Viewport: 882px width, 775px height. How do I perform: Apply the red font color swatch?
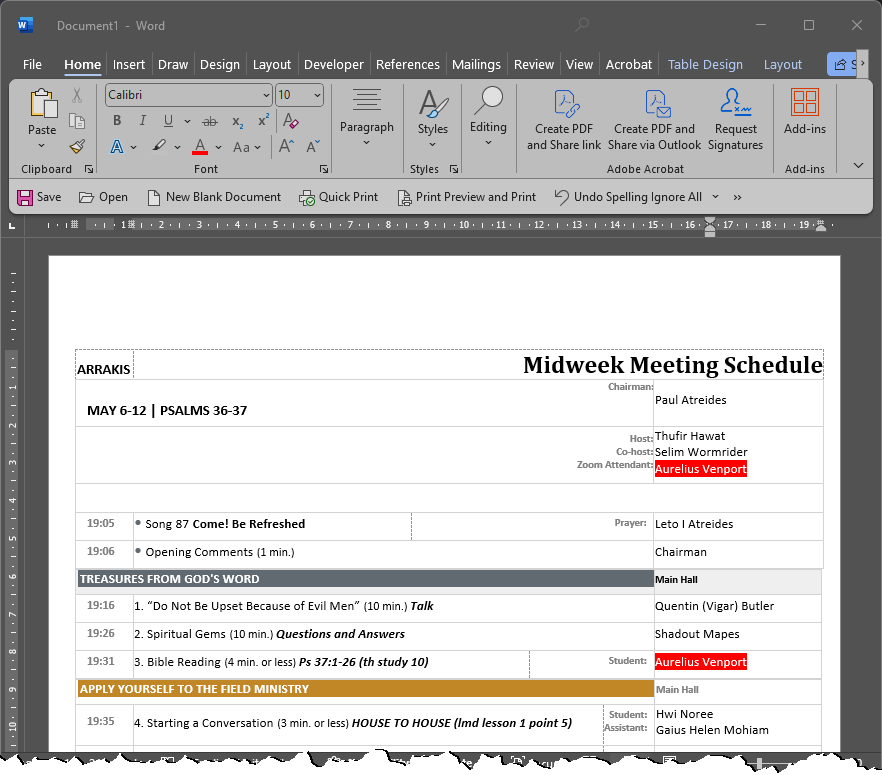click(x=200, y=147)
